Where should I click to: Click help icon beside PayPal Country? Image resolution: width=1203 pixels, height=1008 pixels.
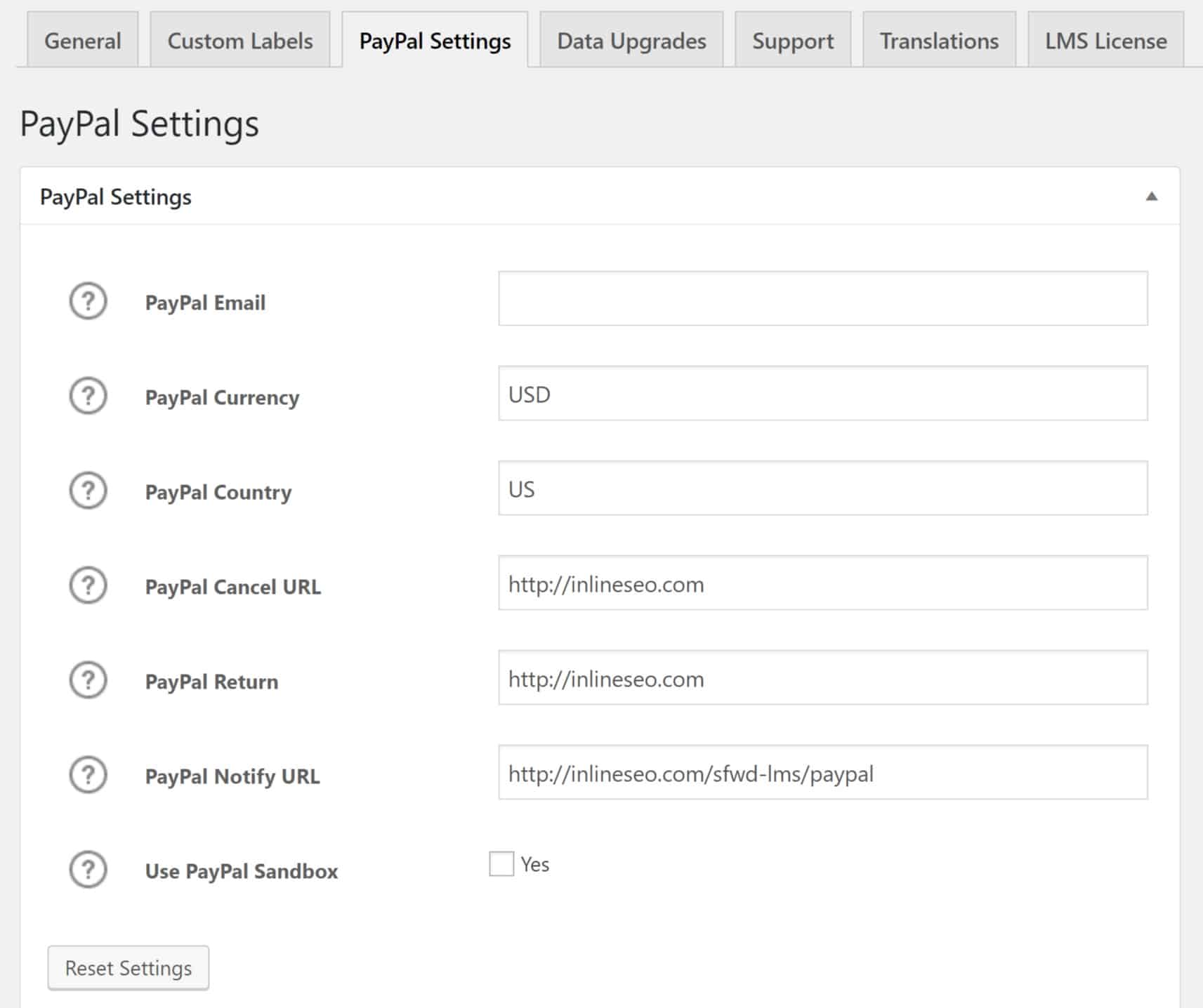click(88, 491)
